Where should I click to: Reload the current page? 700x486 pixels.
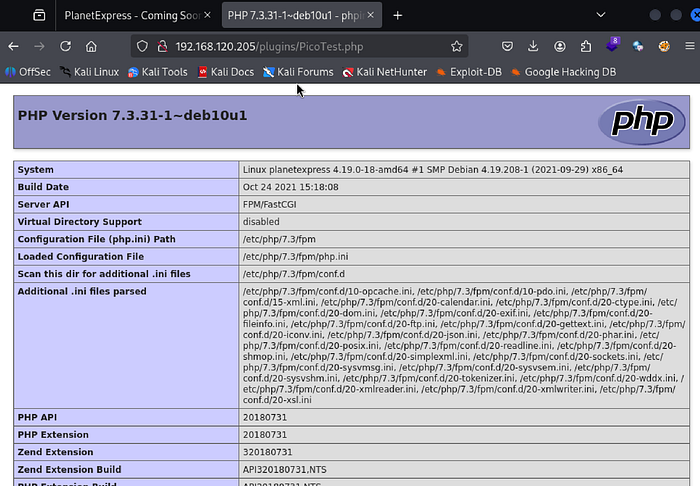tap(66, 46)
